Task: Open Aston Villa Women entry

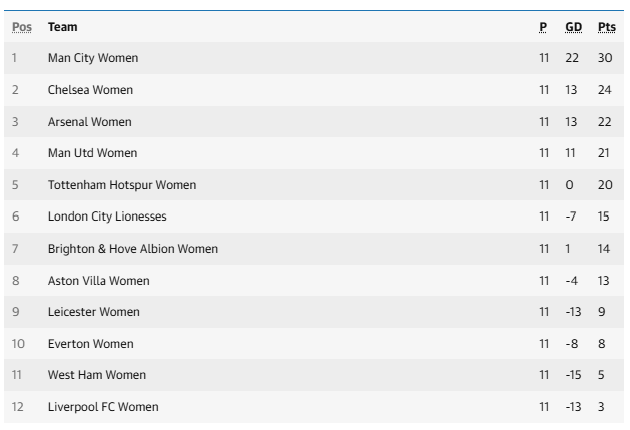Action: pyautogui.click(x=98, y=280)
